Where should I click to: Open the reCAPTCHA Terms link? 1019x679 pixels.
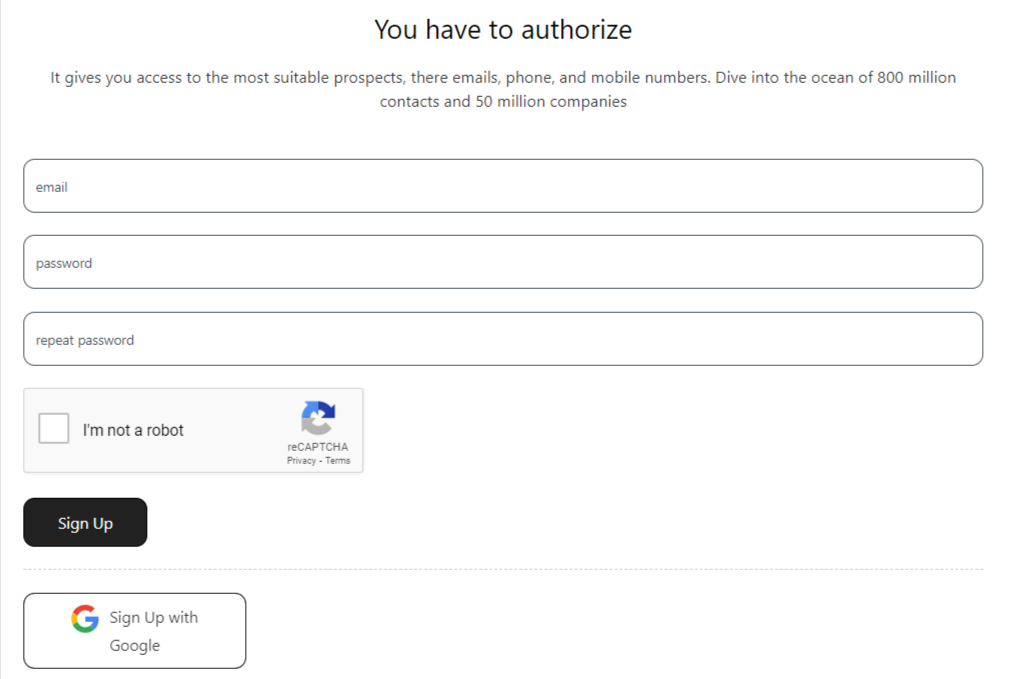(x=337, y=461)
